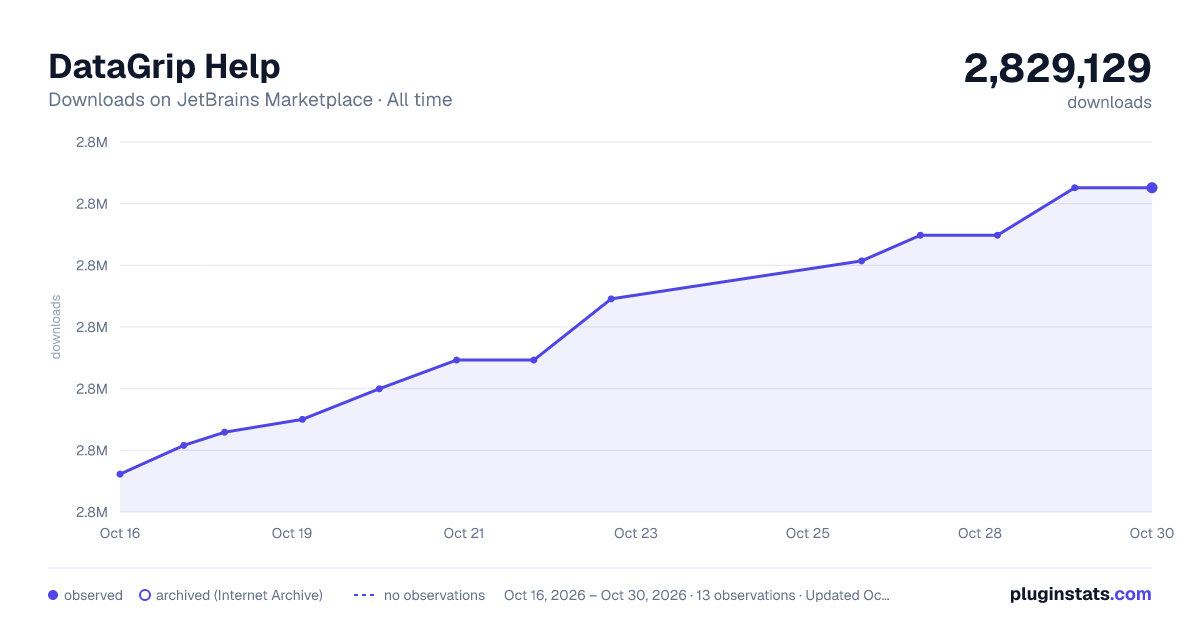The width and height of the screenshot is (1200, 630).
Task: Click the 'downloads' caption under the total
Action: pos(1109,102)
